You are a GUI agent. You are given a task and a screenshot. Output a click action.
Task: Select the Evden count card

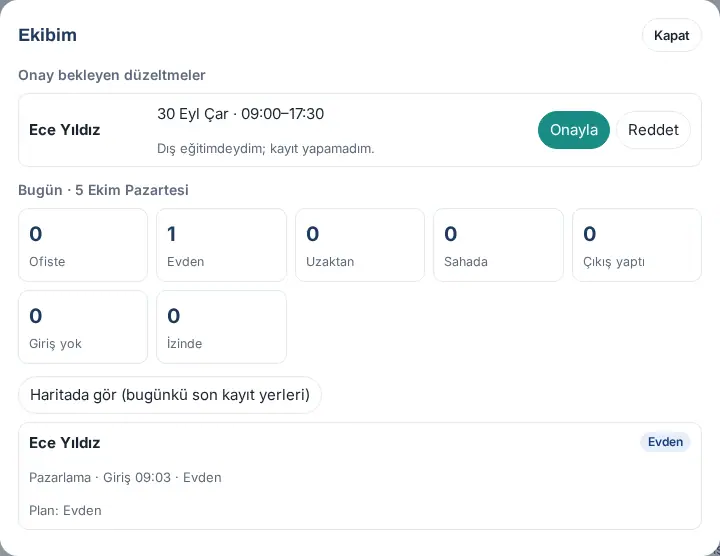[221, 245]
